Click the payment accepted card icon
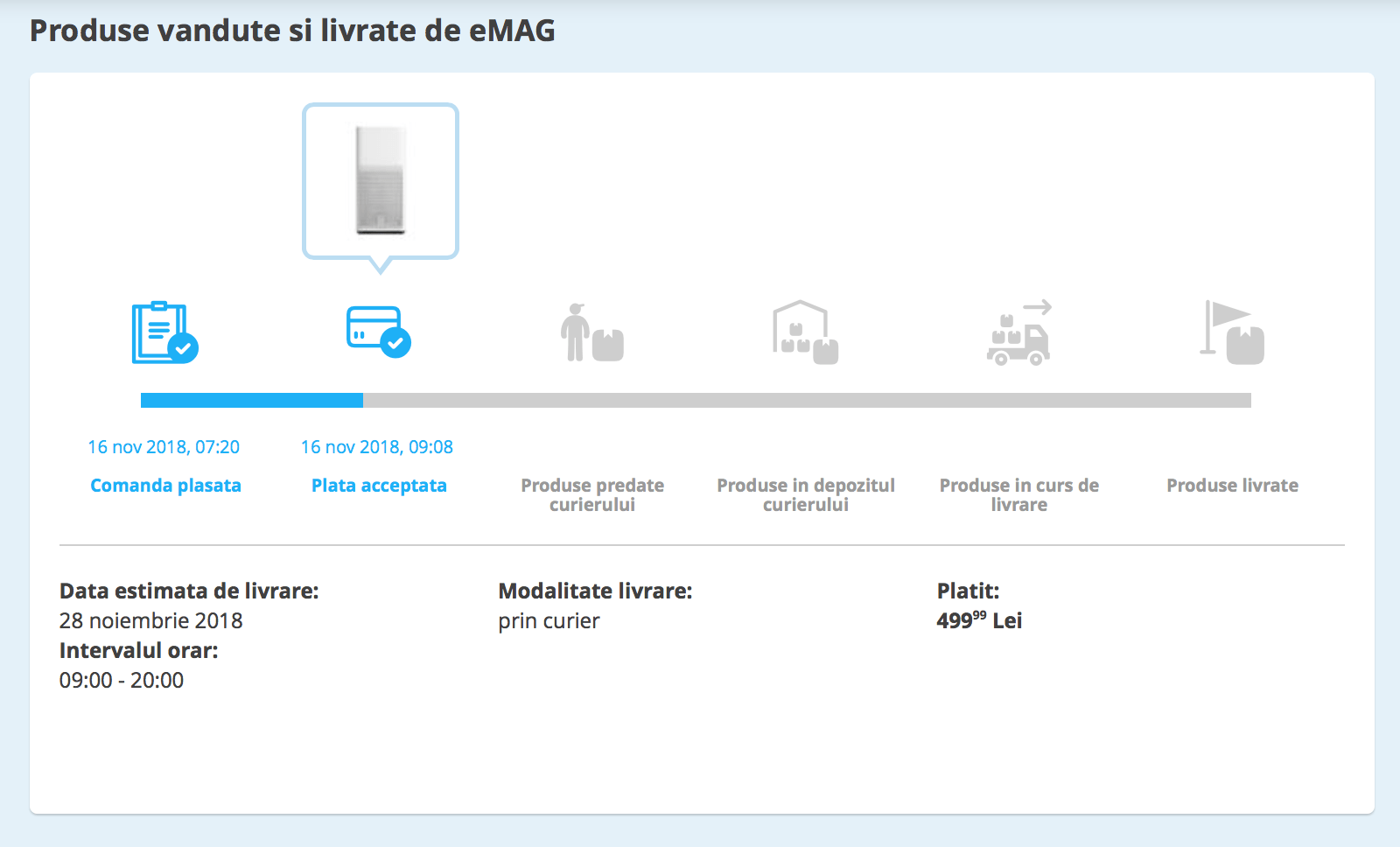 tap(379, 332)
